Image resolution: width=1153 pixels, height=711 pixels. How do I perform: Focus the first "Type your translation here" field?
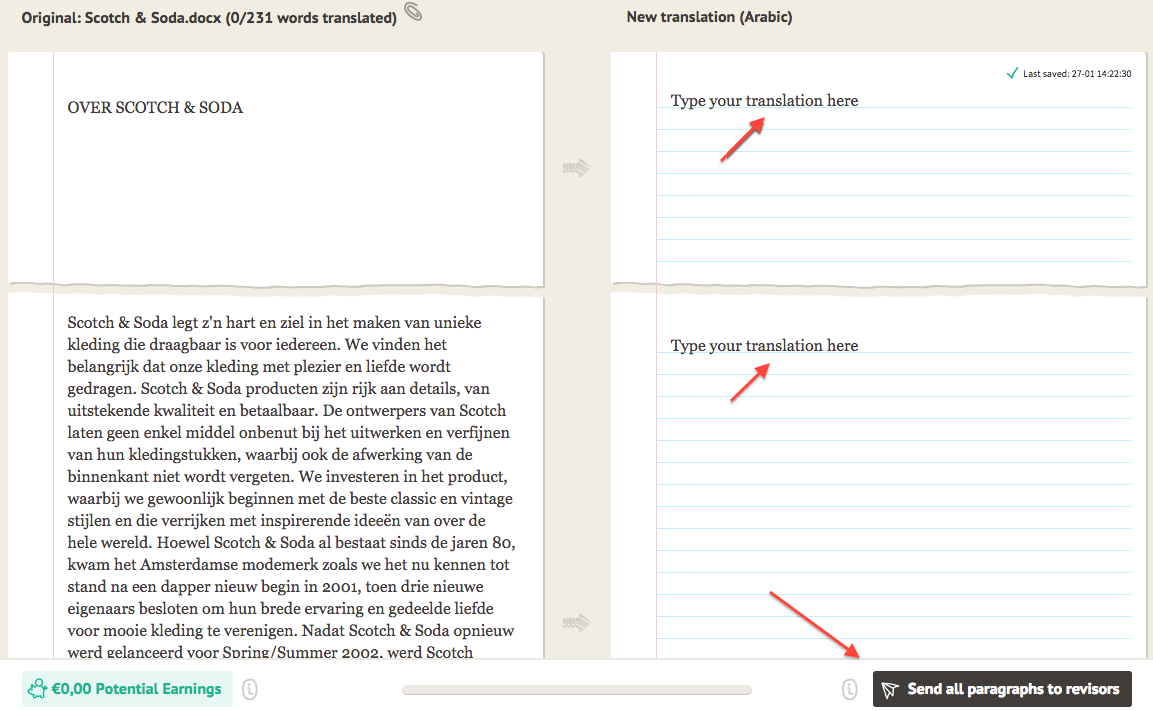point(764,101)
